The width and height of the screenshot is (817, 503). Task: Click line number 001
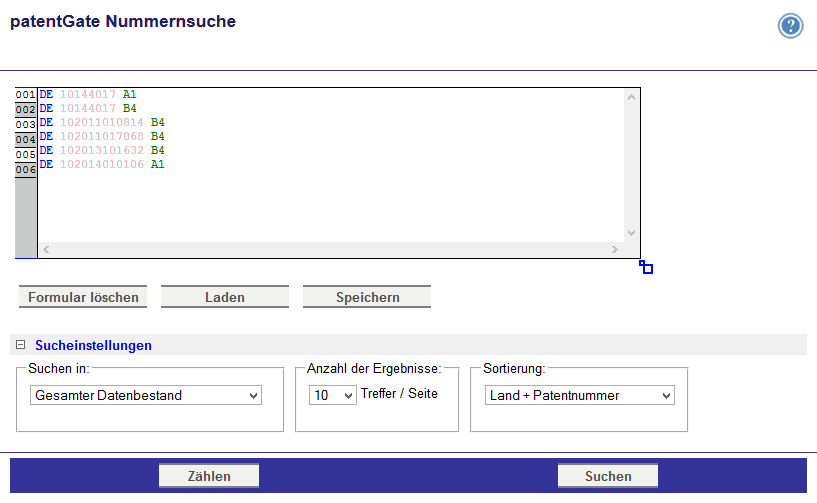tap(26, 94)
